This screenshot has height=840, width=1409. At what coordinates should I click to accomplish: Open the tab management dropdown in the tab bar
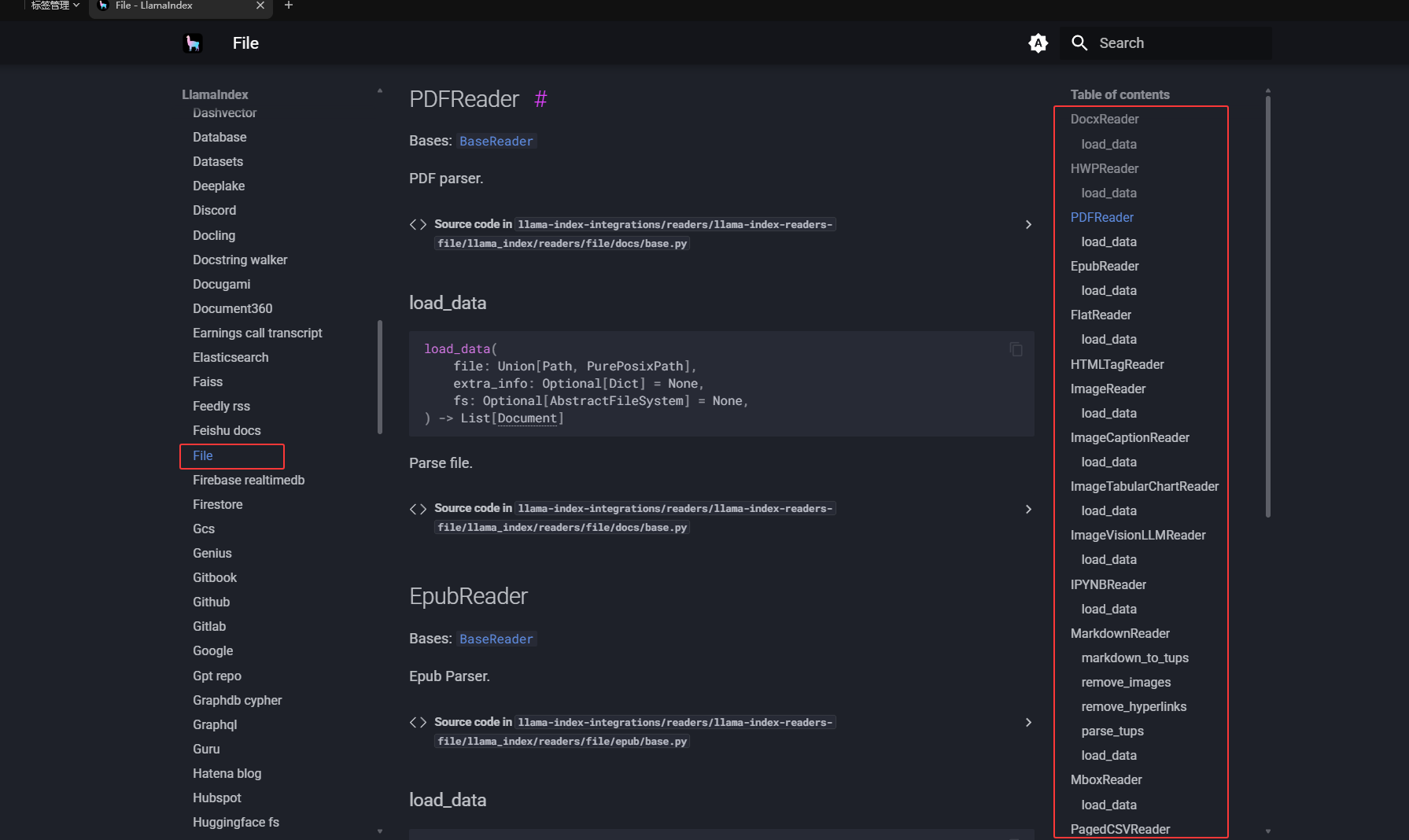point(55,6)
